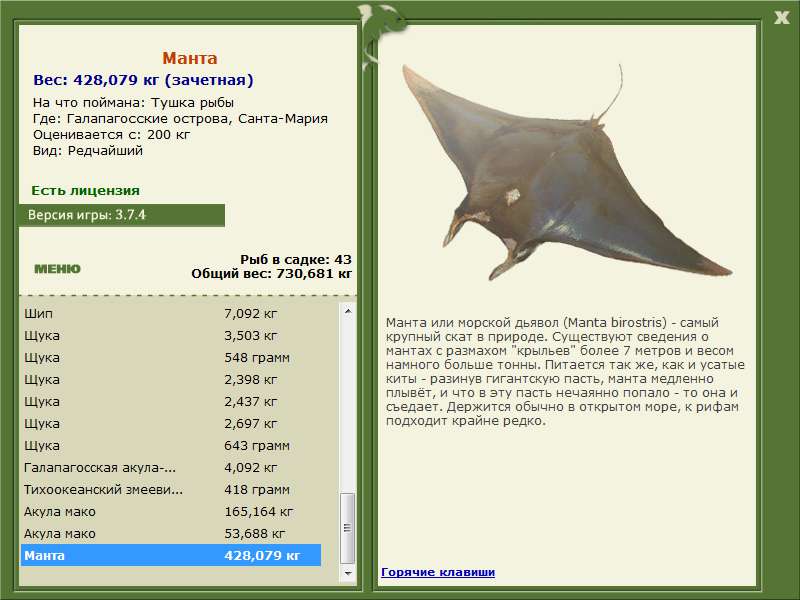800x600 pixels.
Task: Click the Оценивается с: 200 кг line
Action: coord(111,135)
